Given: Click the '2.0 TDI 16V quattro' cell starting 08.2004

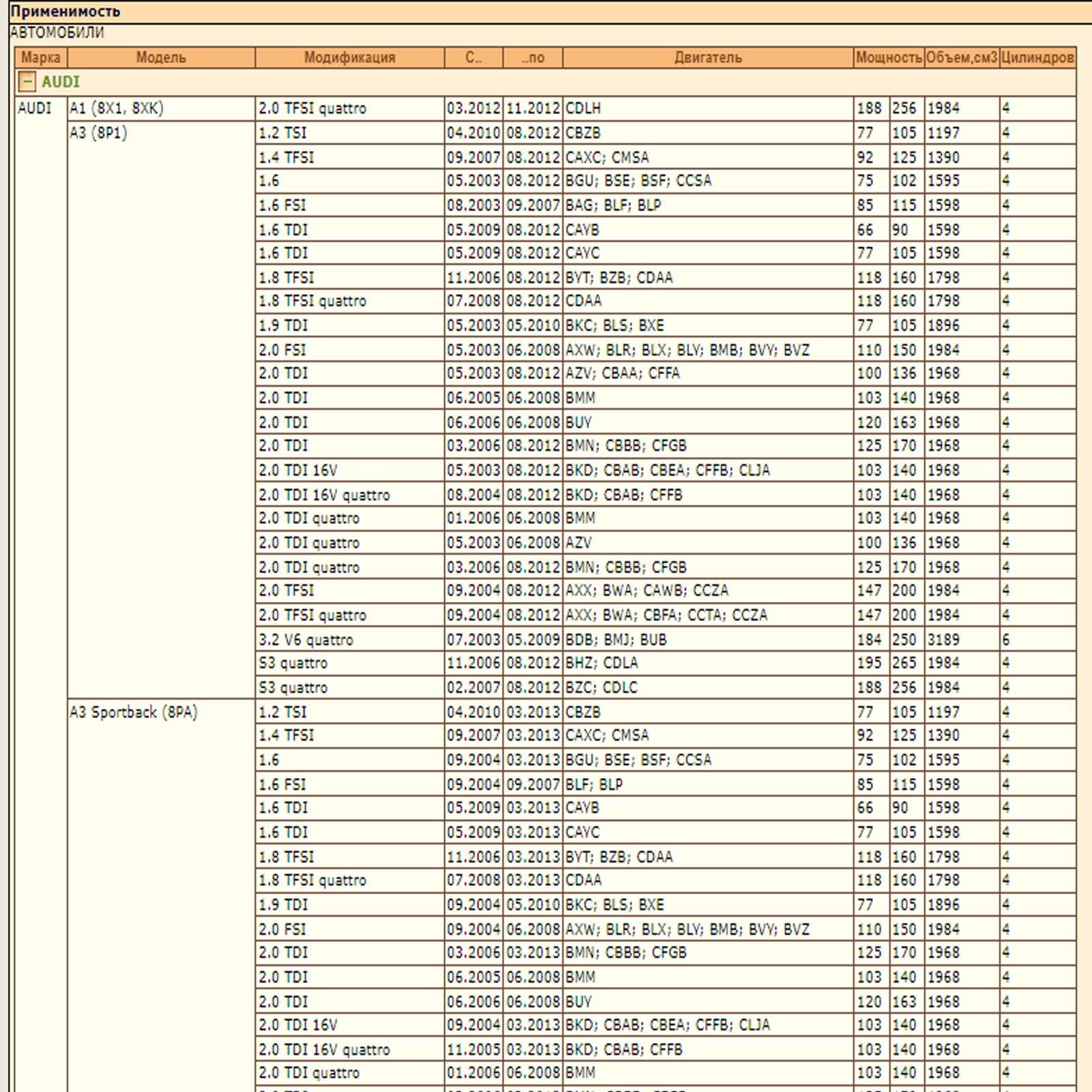Looking at the screenshot, I should (x=349, y=495).
